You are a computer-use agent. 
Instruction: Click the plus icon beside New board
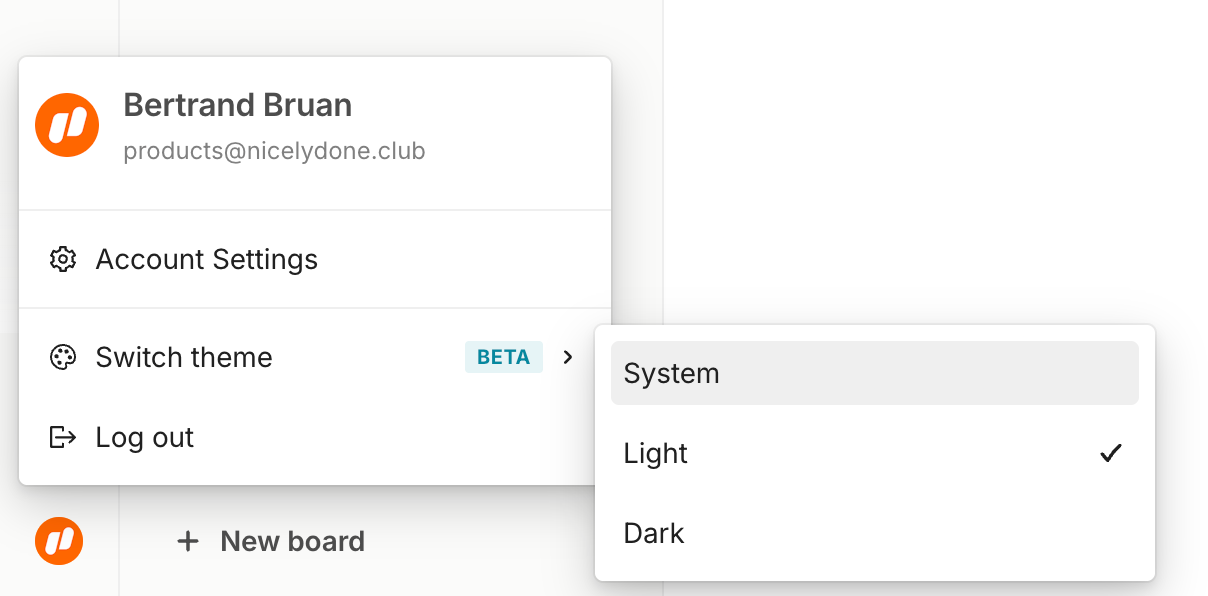click(187, 542)
